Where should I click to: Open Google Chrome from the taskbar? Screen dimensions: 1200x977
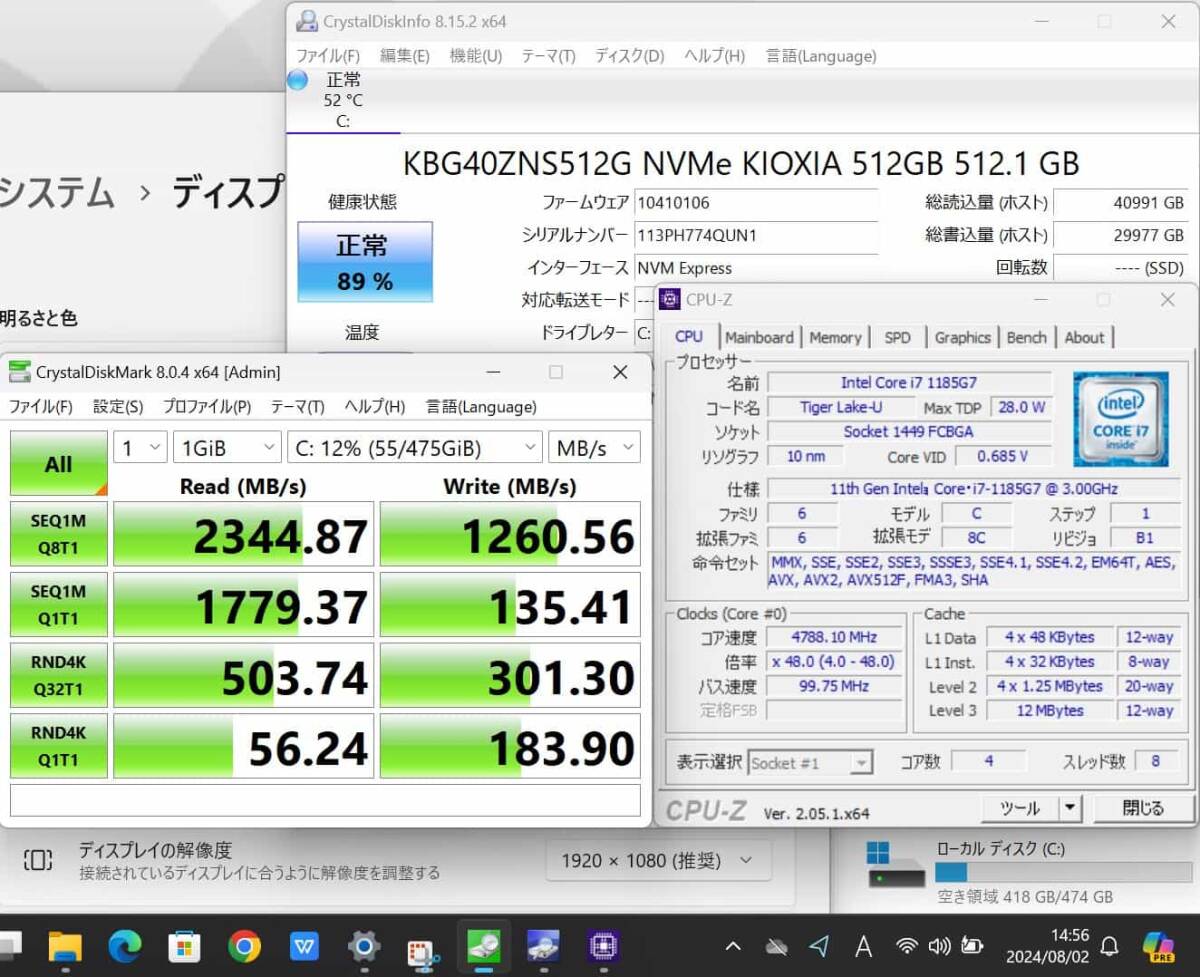(x=244, y=945)
